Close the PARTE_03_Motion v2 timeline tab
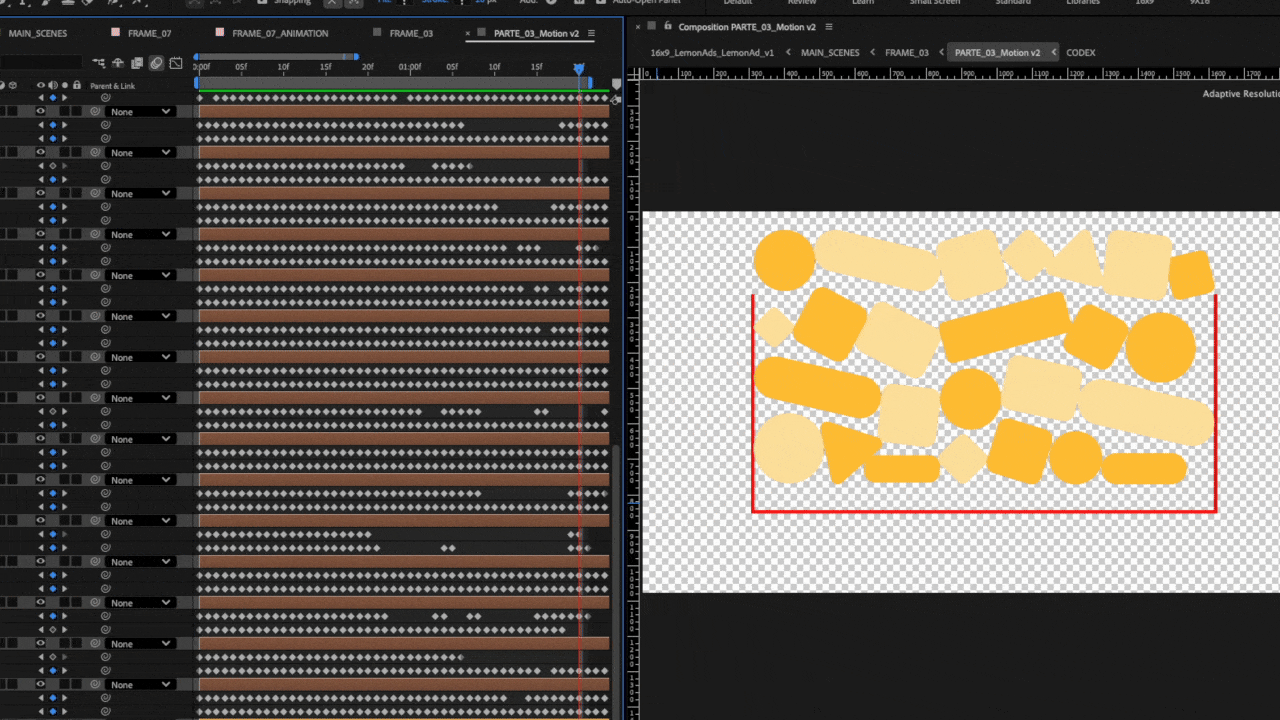This screenshot has height=720, width=1280. [468, 33]
